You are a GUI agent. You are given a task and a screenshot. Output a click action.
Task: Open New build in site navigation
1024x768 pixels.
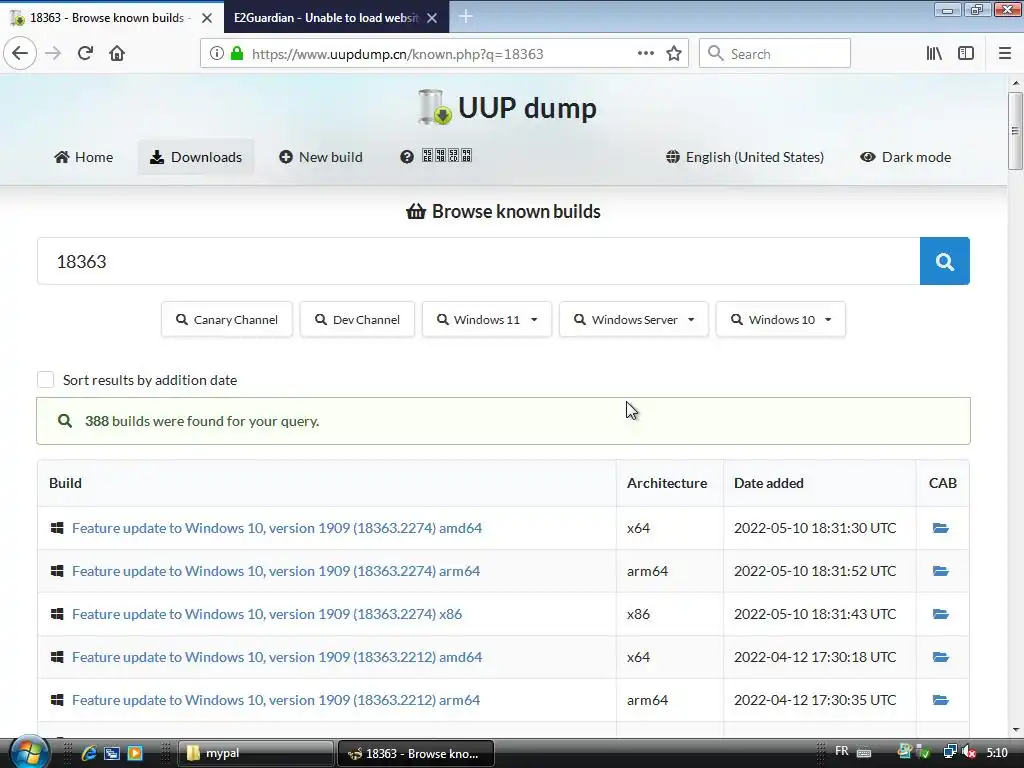coord(321,157)
